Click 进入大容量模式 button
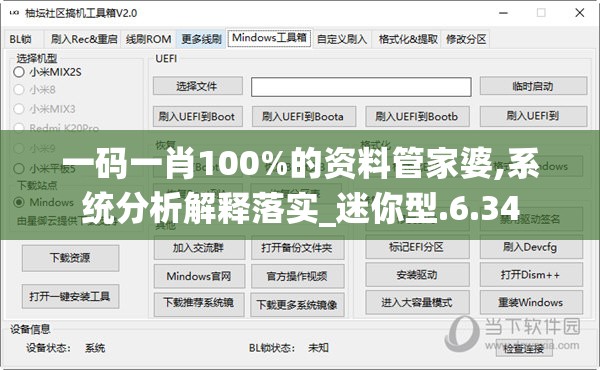Image resolution: width=600 pixels, height=370 pixels. [x=417, y=302]
